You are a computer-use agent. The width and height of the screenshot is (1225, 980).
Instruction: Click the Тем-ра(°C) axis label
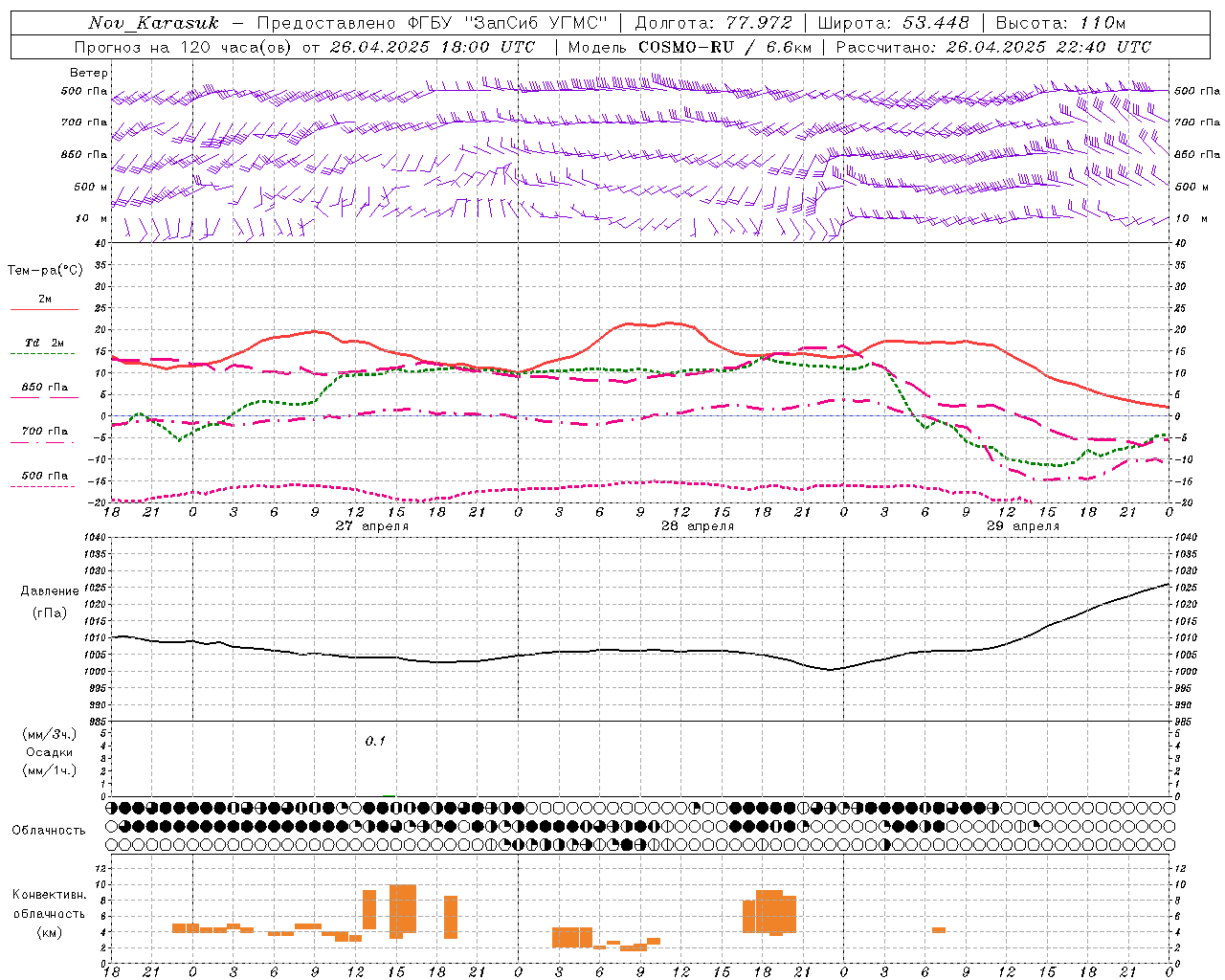[x=45, y=271]
